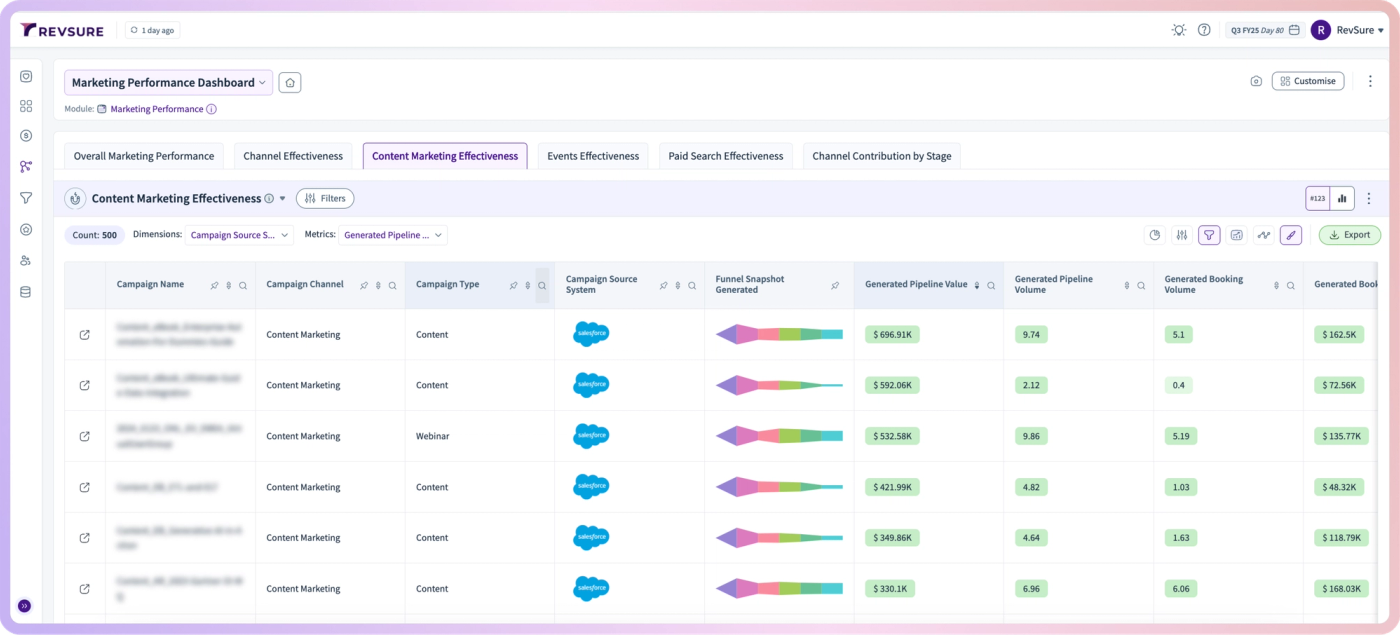Screen dimensions: 1400x635
Task: Click the chart panel toolbar icon
Action: [1237, 235]
